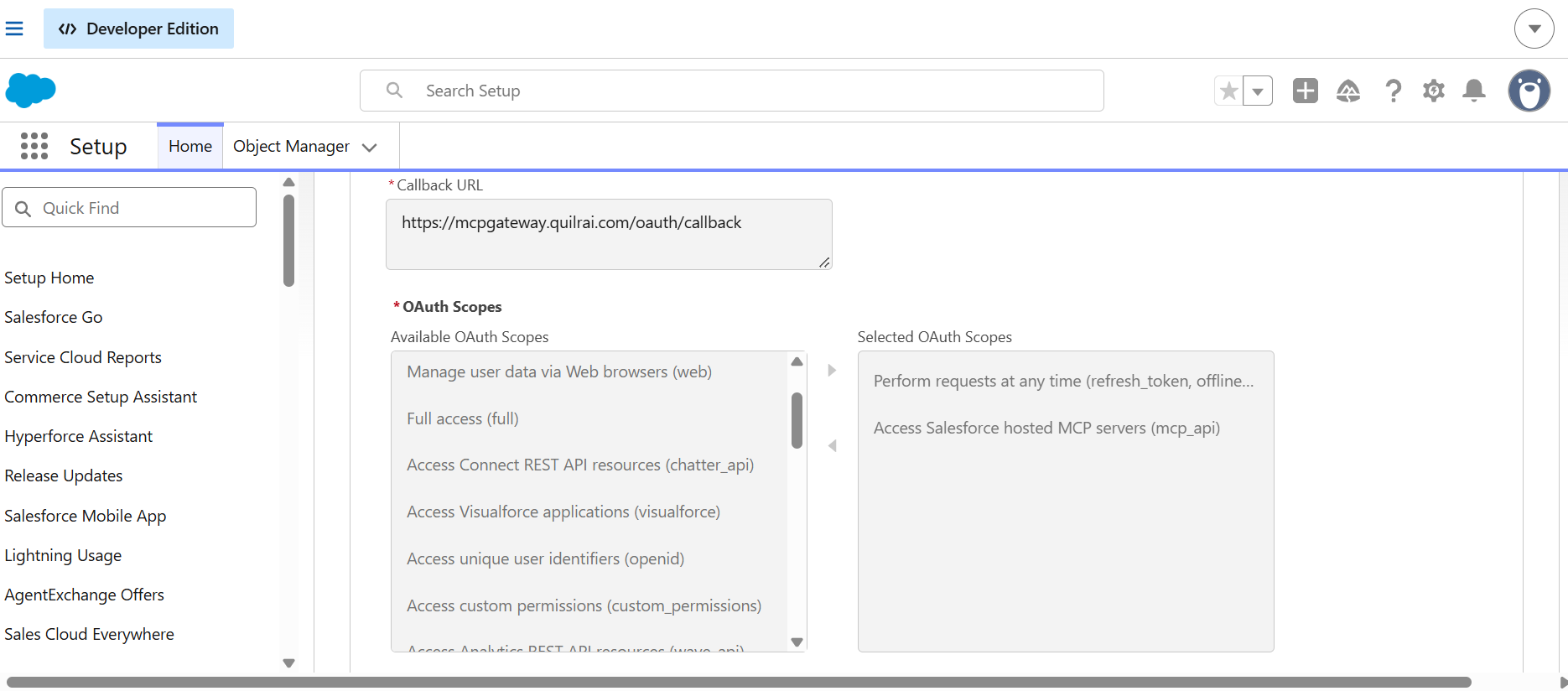Viewport: 1568px width, 691px height.
Task: Open Service Cloud Reports link
Action: (83, 357)
